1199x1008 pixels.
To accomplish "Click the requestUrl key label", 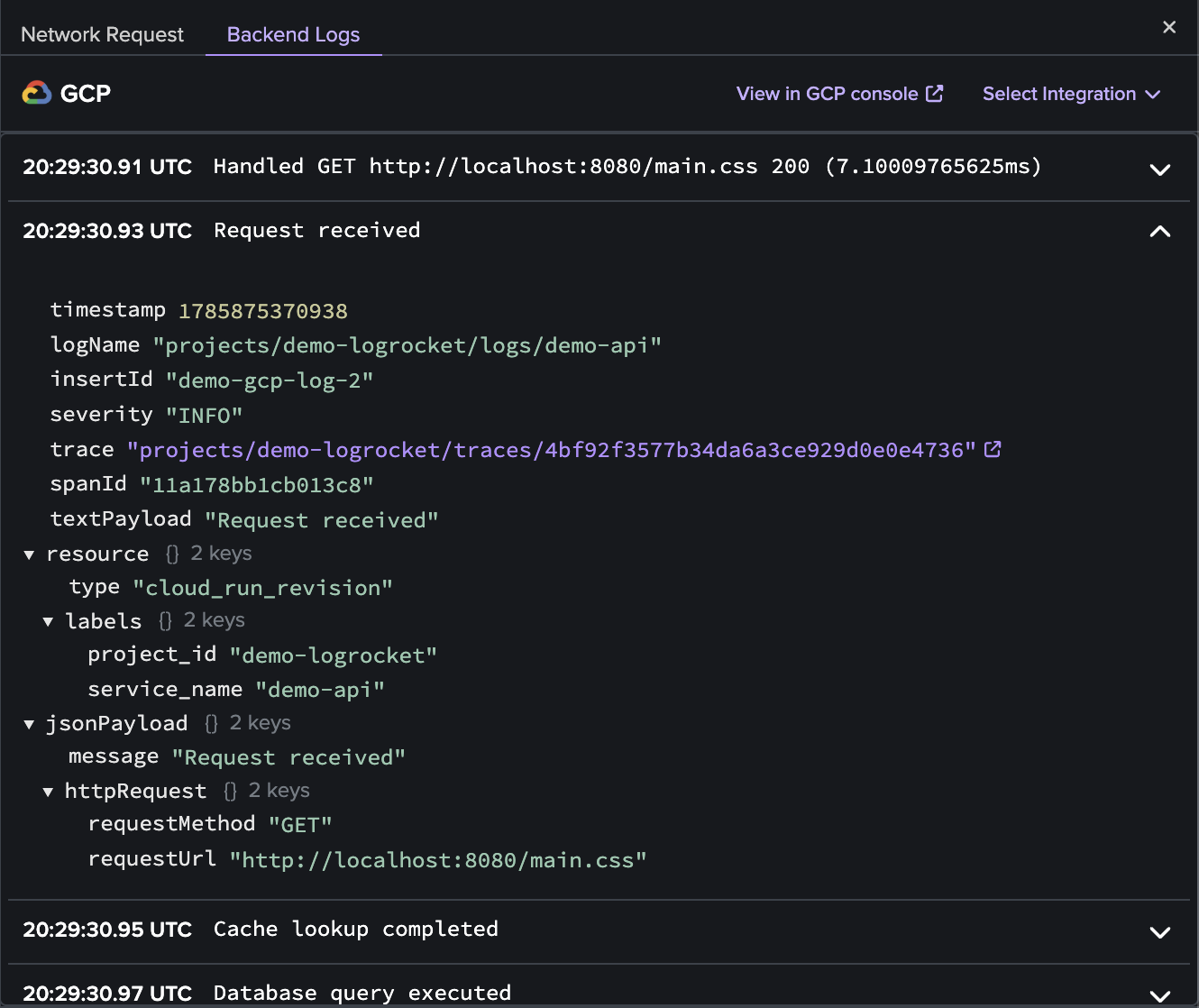I will tap(152, 859).
